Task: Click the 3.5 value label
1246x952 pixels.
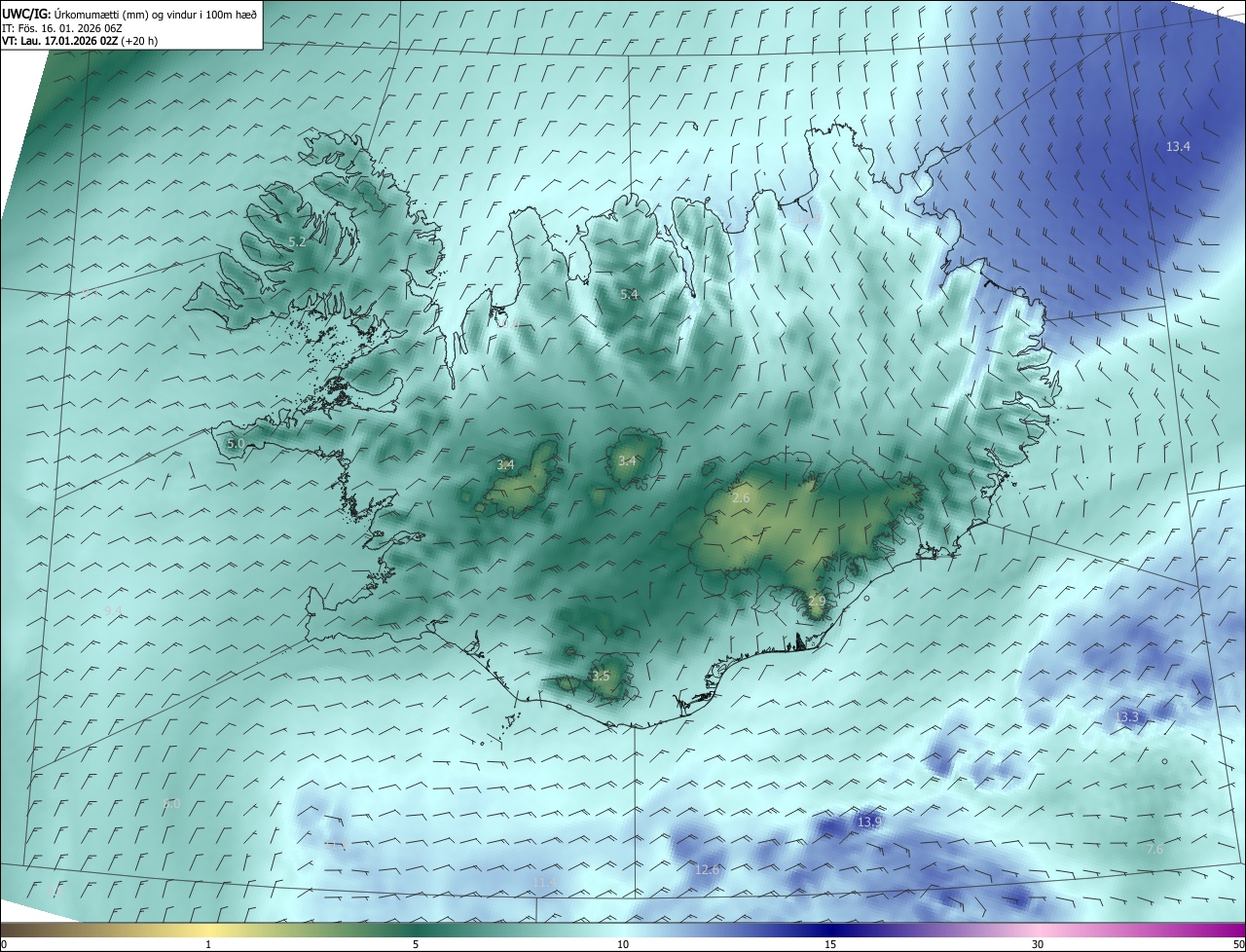Action: click(601, 677)
